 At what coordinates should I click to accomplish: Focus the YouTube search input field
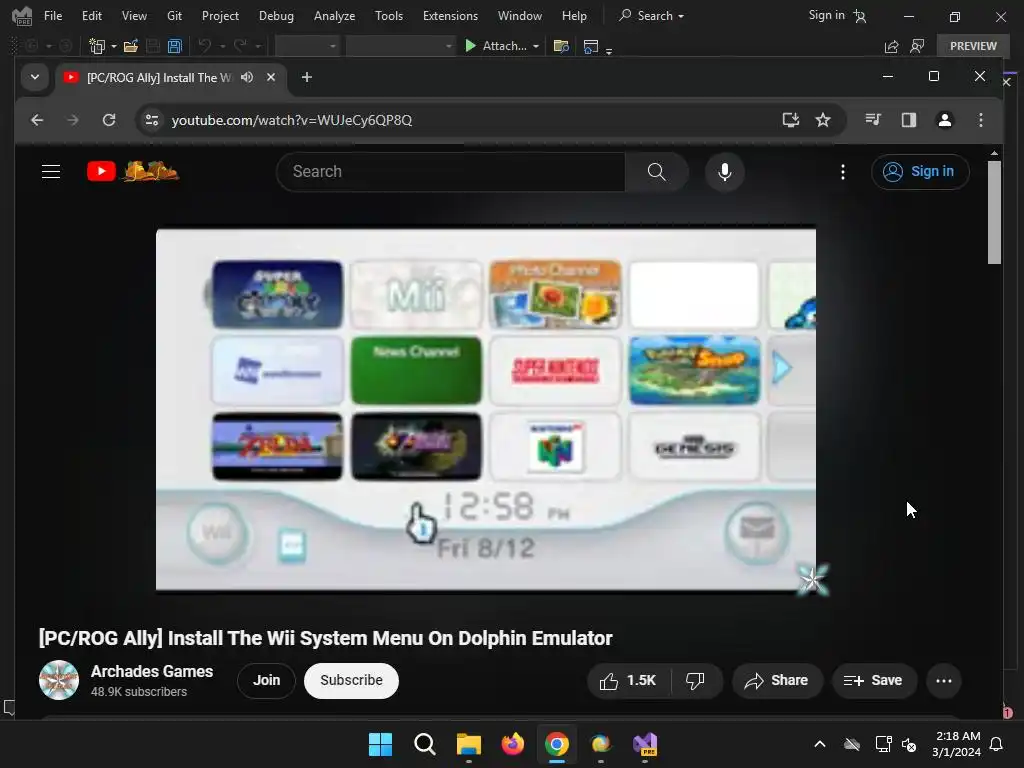pyautogui.click(x=451, y=172)
